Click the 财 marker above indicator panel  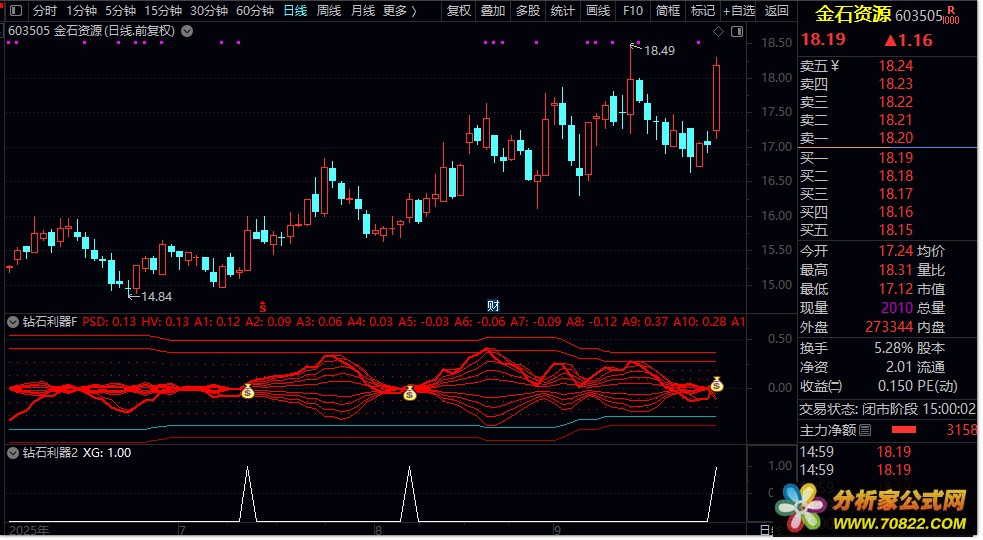[492, 305]
